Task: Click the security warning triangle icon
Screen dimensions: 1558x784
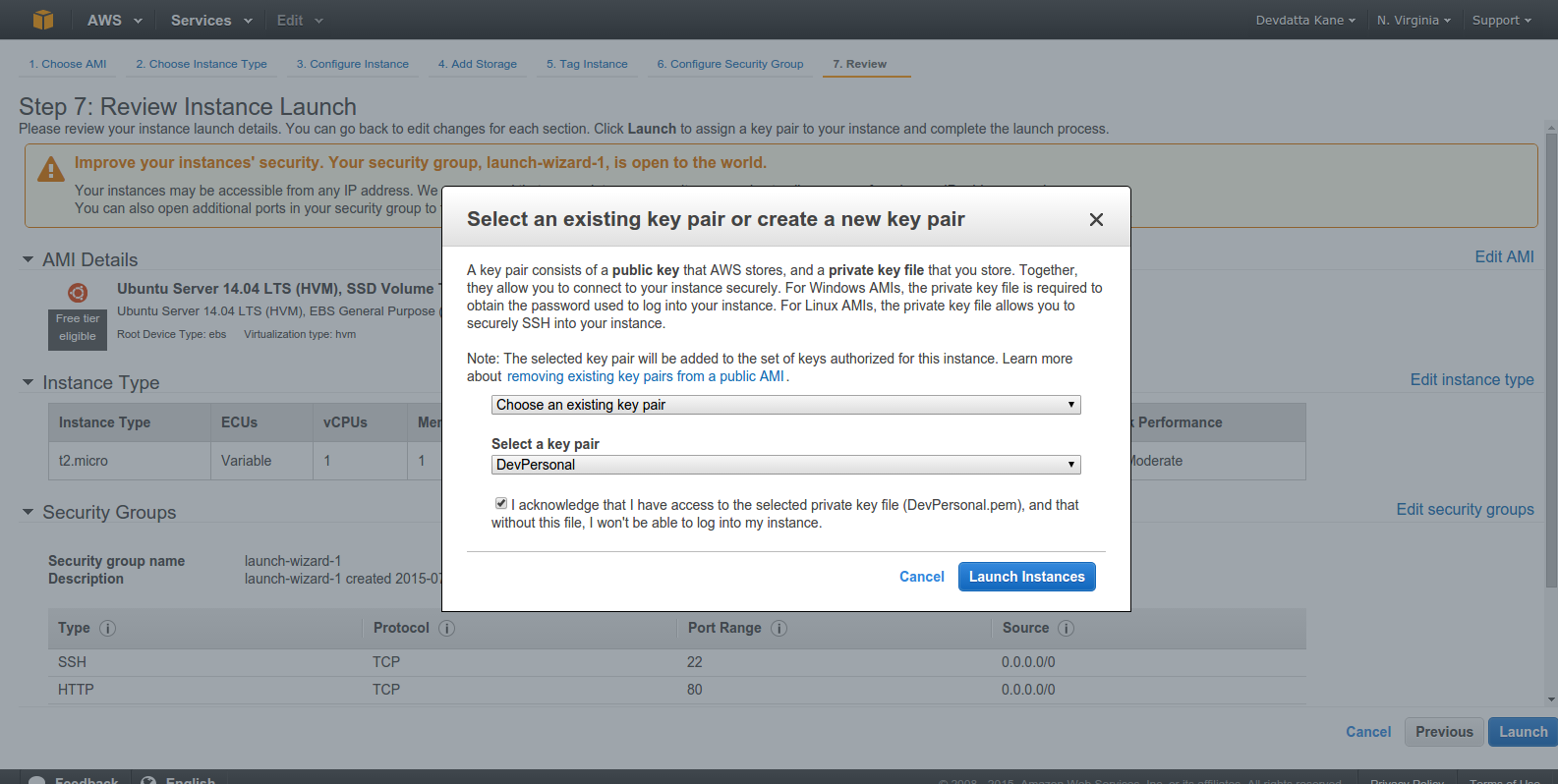Action: click(51, 169)
